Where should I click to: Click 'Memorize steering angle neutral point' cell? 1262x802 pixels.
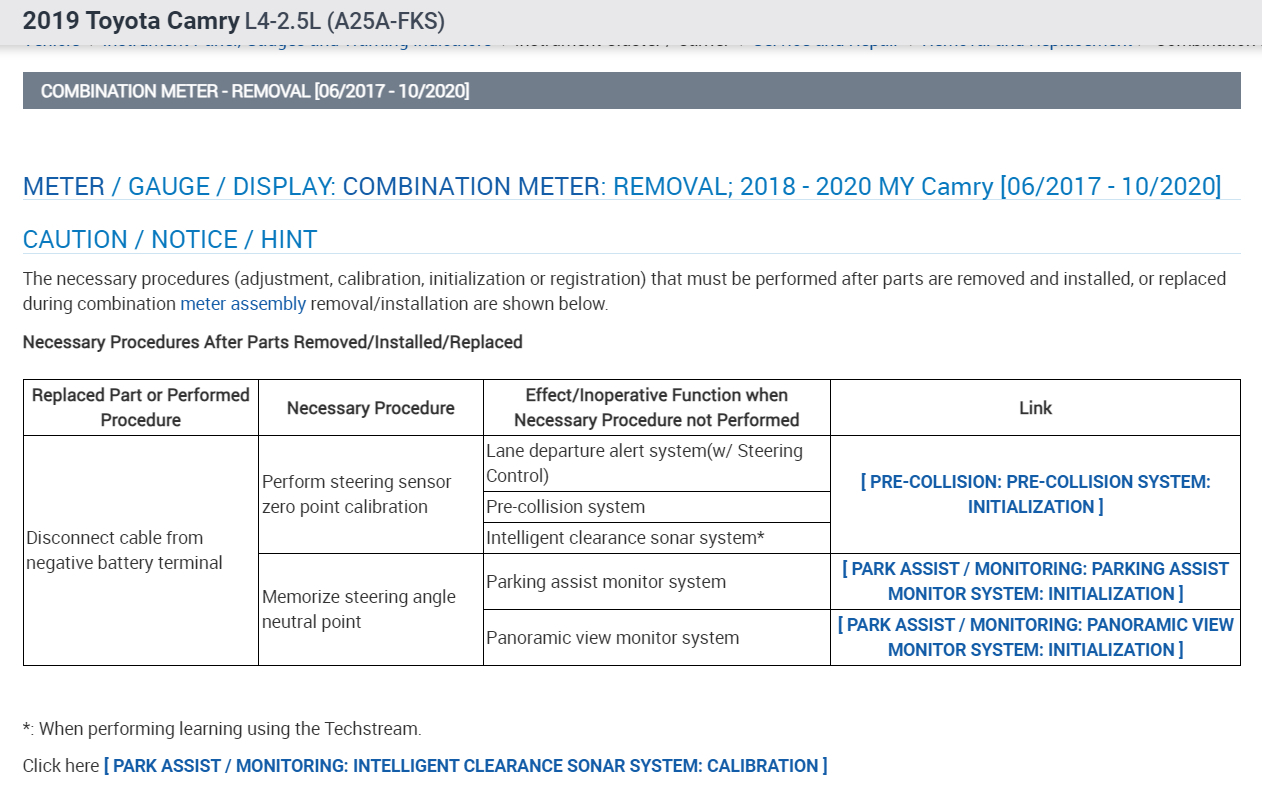[371, 609]
